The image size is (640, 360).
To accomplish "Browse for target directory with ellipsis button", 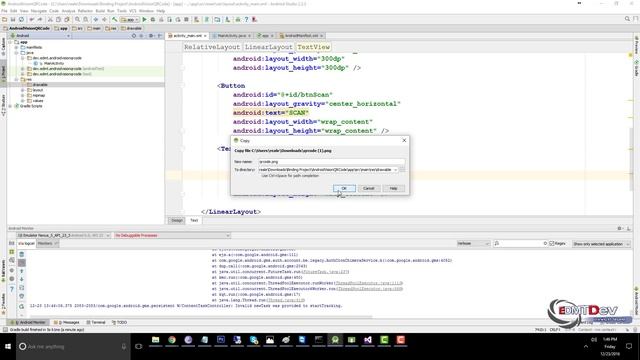I will pos(402,169).
